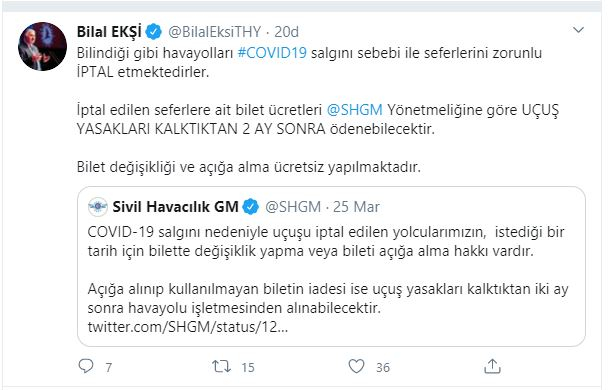Click the Sivil Havacılık GM logo avatar
The height and width of the screenshot is (390, 608).
click(x=98, y=206)
